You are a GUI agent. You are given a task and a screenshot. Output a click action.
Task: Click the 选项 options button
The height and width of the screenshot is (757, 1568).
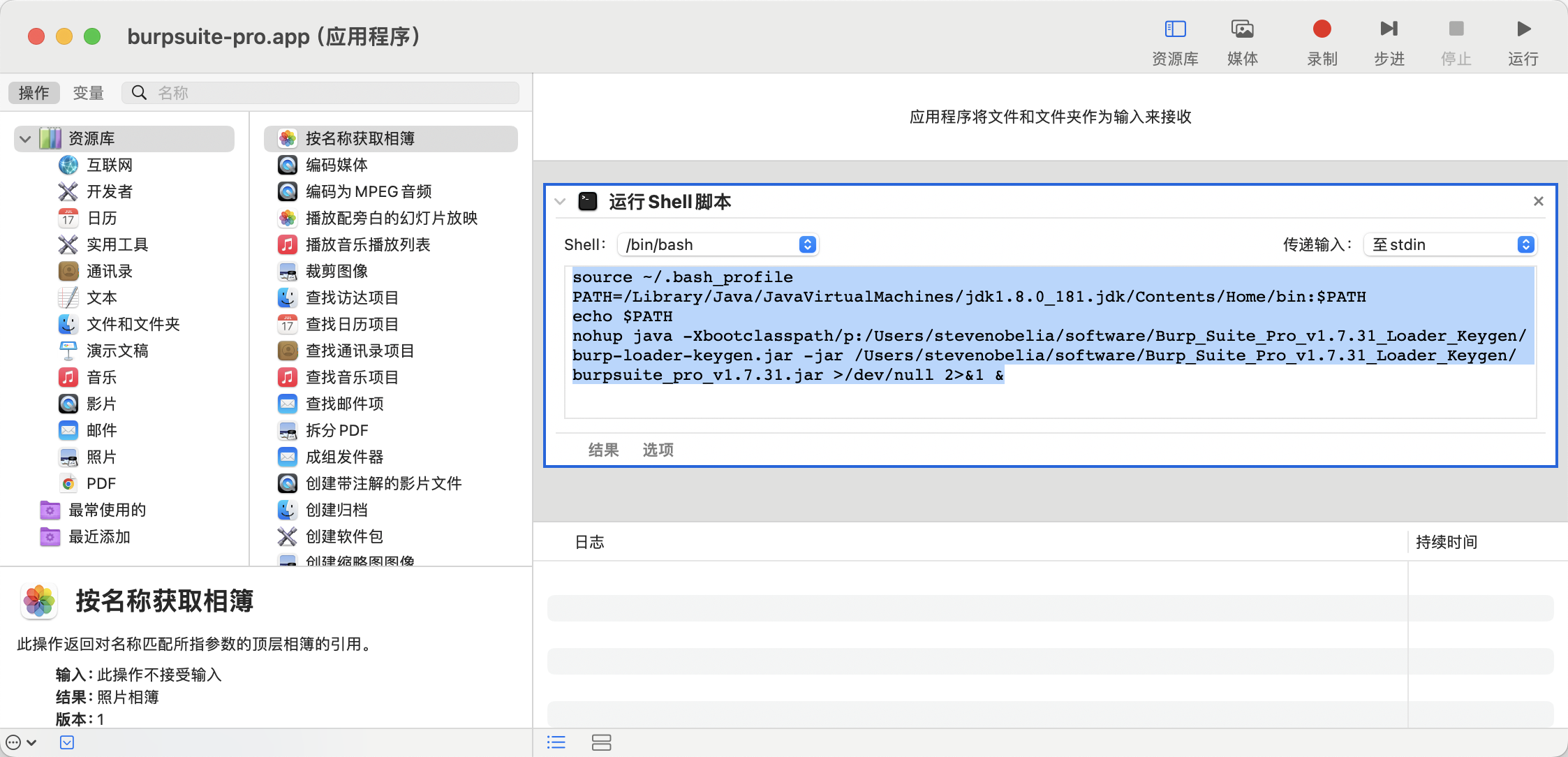[x=658, y=450]
